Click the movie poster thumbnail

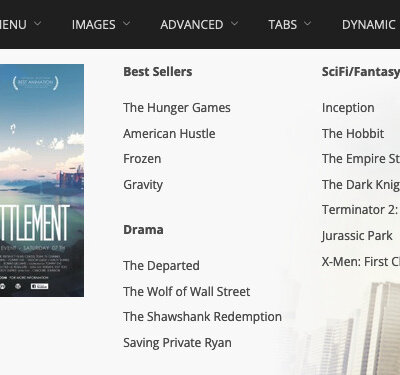pyautogui.click(x=42, y=180)
